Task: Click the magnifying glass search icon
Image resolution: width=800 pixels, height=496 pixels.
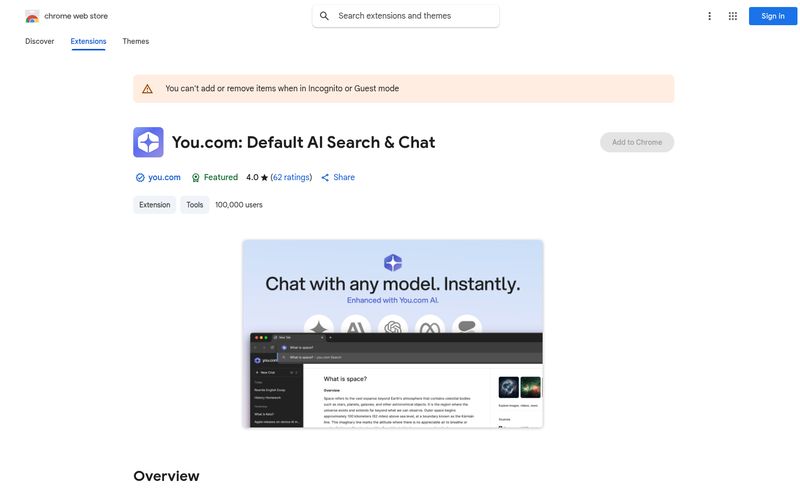Action: coord(324,16)
